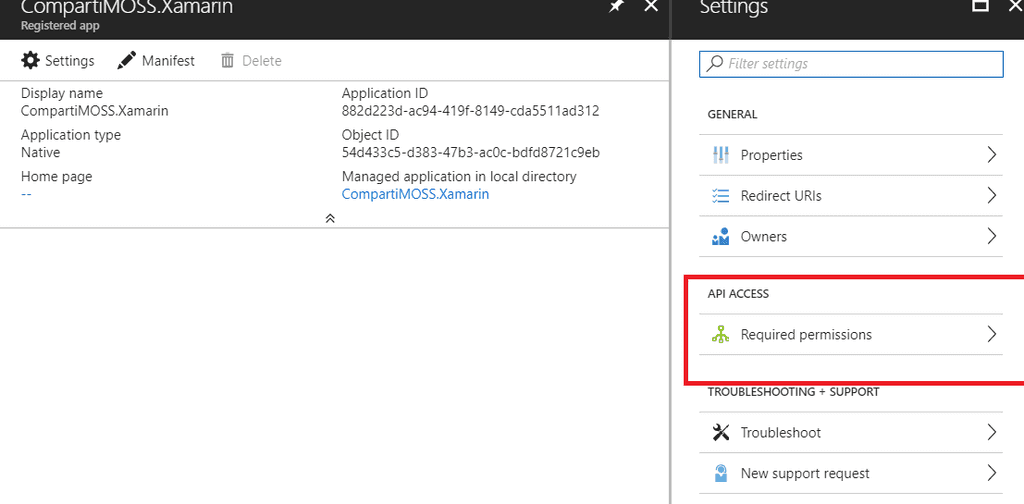Click the Required permissions network icon
1024x504 pixels.
(x=720, y=335)
